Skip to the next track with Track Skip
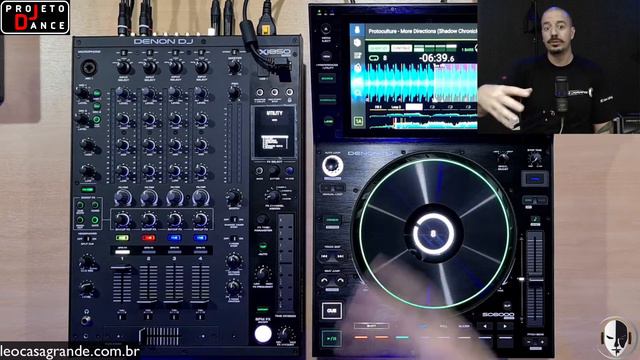The width and height of the screenshot is (640, 360). (x=340, y=256)
